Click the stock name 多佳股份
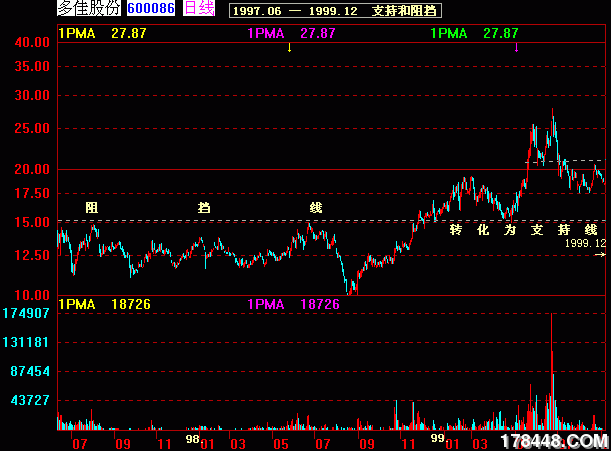Screen dimensions: 611x451 89,9
